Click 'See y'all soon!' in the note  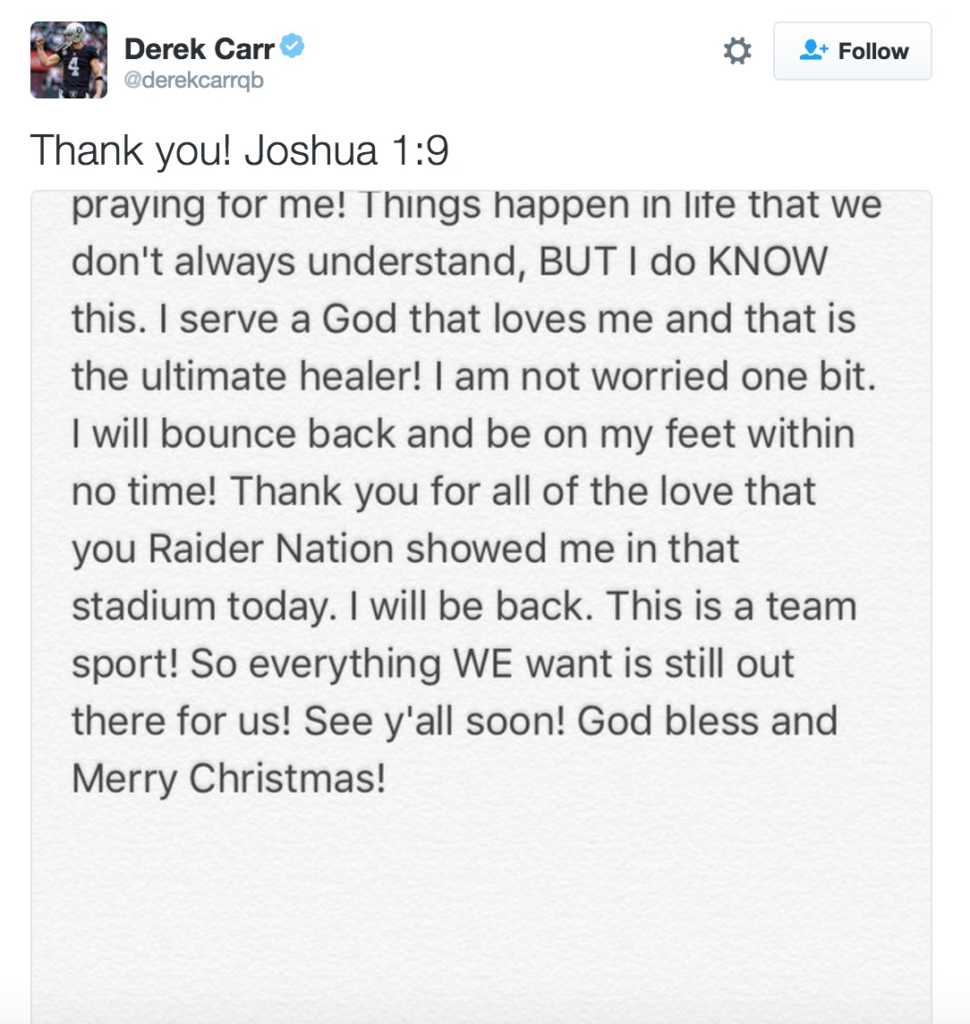pyautogui.click(x=434, y=722)
